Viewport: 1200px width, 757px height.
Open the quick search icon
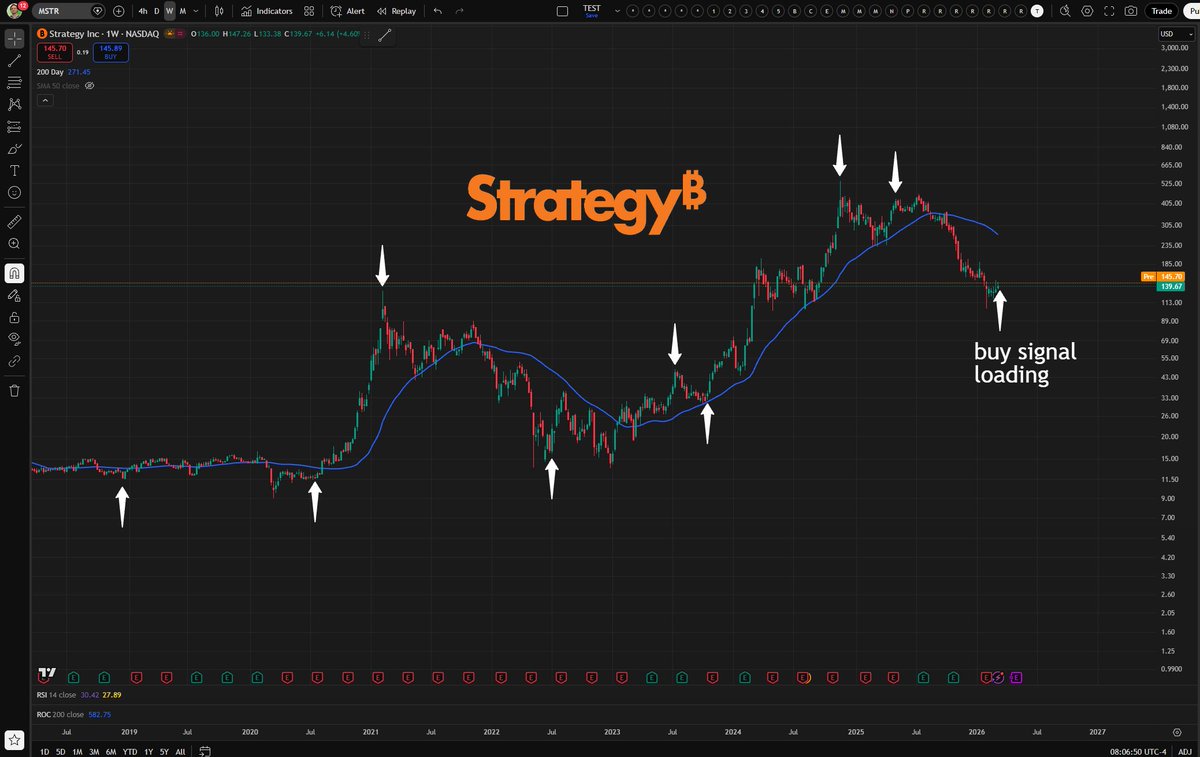[1065, 11]
